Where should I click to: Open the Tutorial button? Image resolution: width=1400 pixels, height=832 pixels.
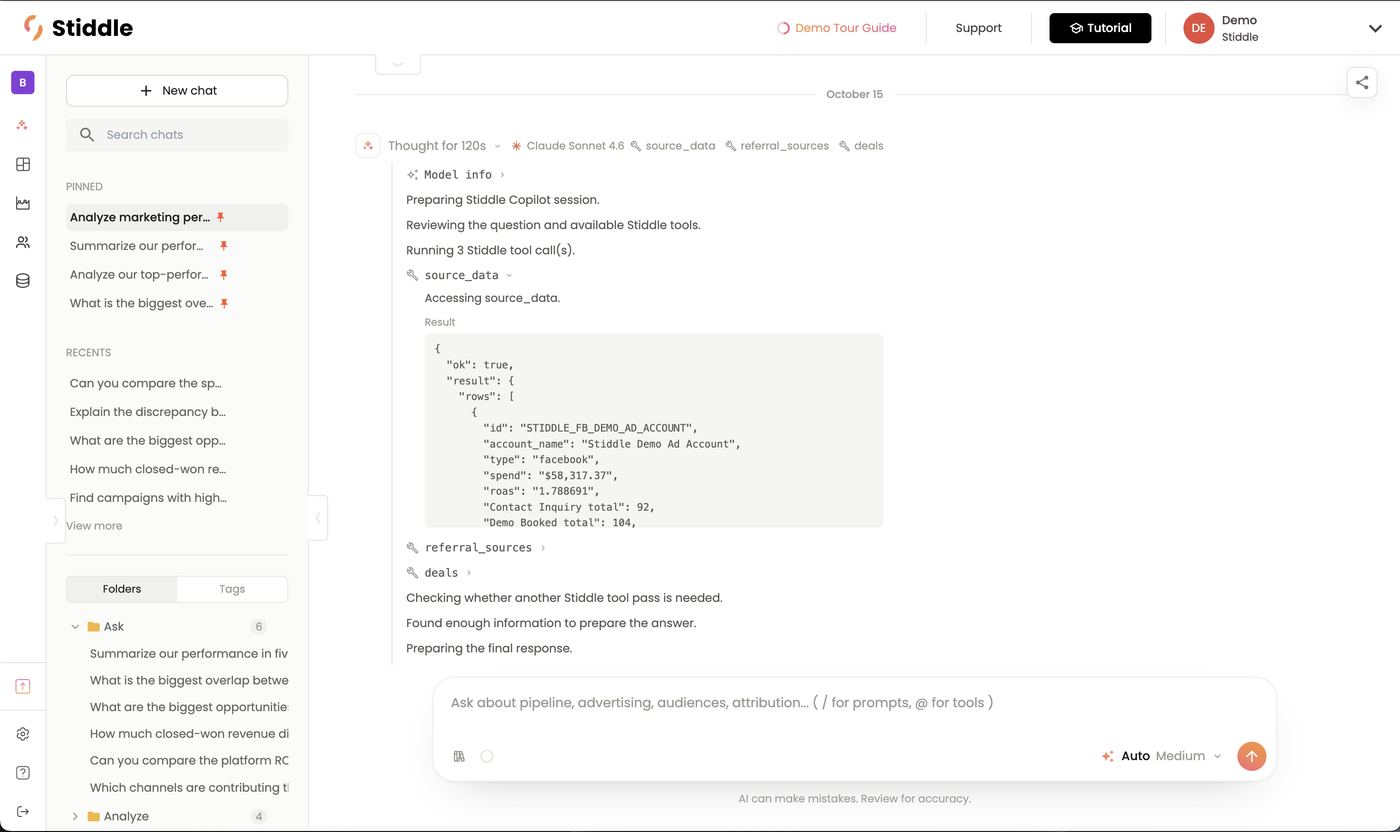click(1100, 28)
